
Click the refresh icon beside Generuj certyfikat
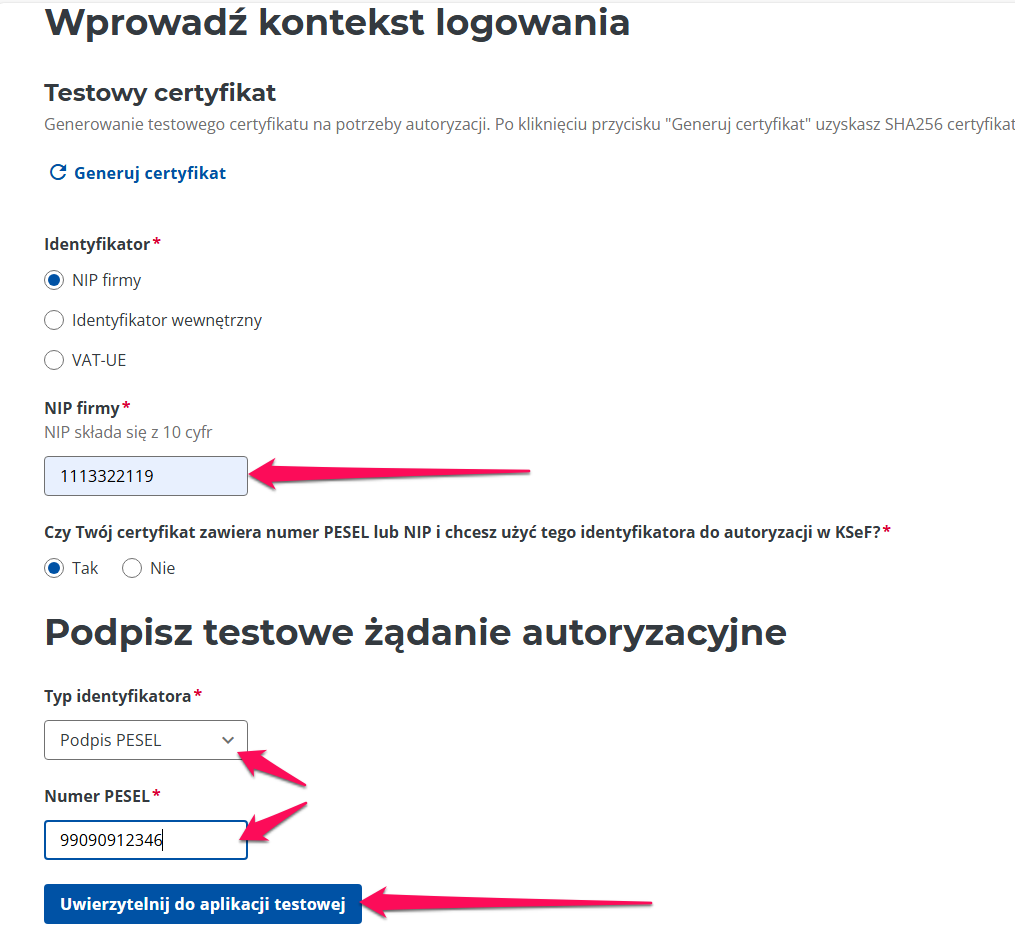(58, 172)
